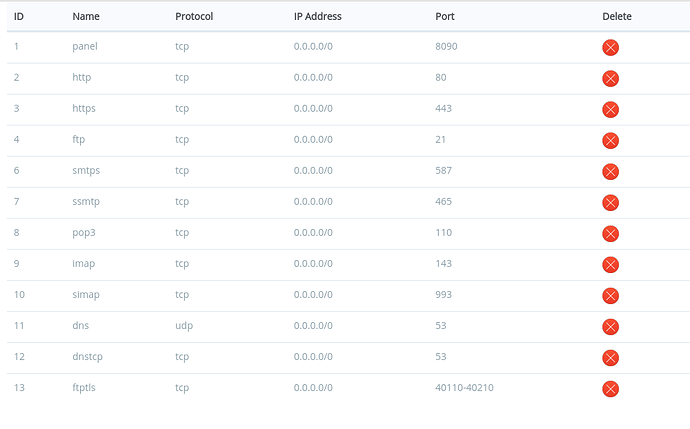This screenshot has width=690, height=429.
Task: Remove the simap rule on port 993
Action: click(610, 296)
